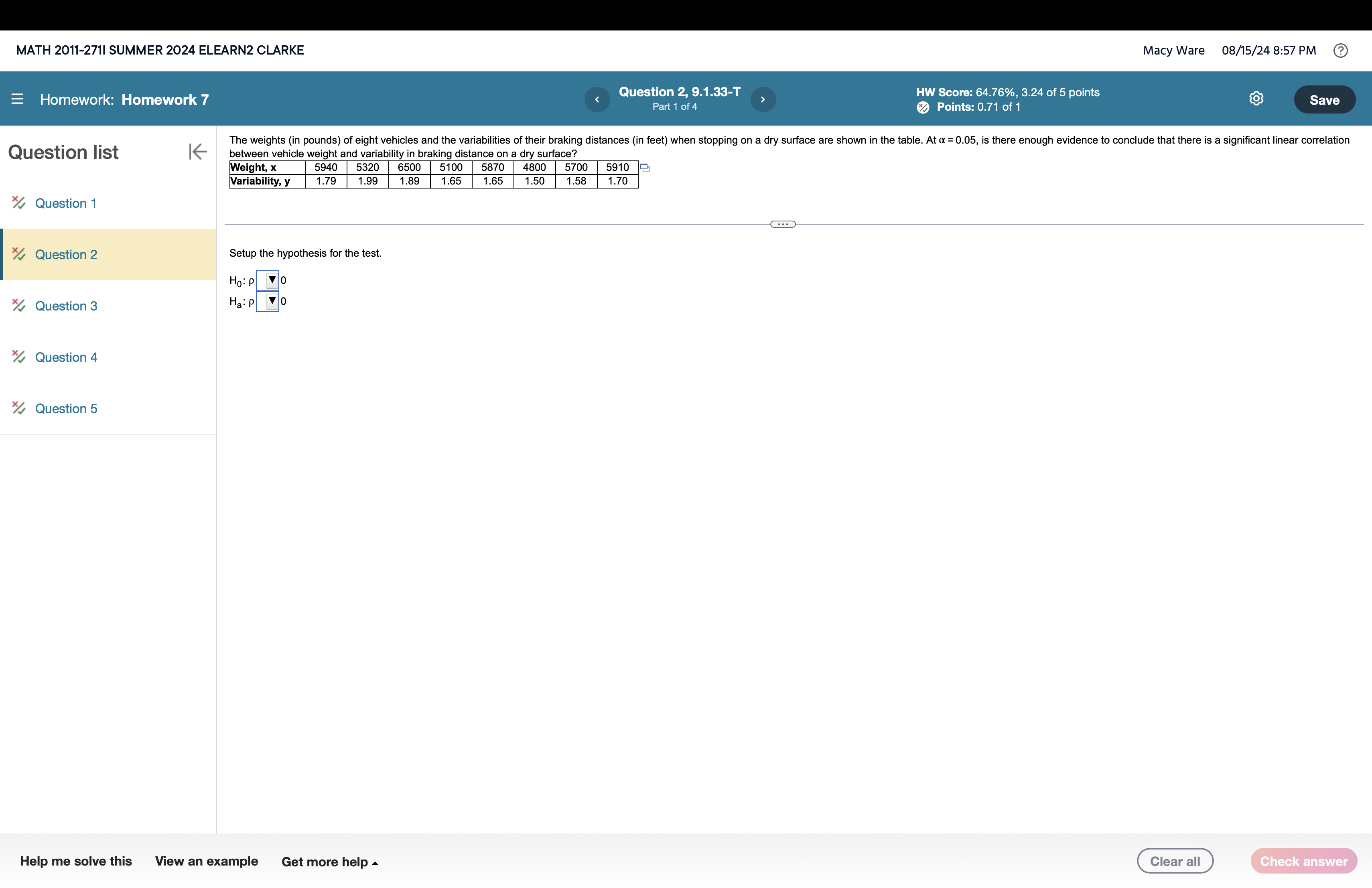
Task: Select Question 1 in the list
Action: [x=65, y=203]
